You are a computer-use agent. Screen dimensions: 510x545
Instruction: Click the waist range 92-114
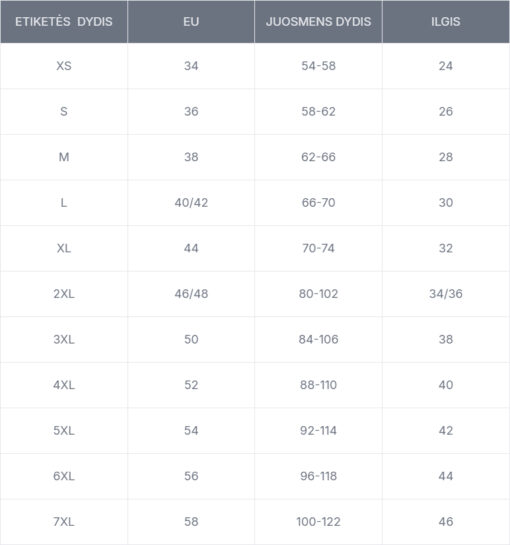[x=318, y=430]
